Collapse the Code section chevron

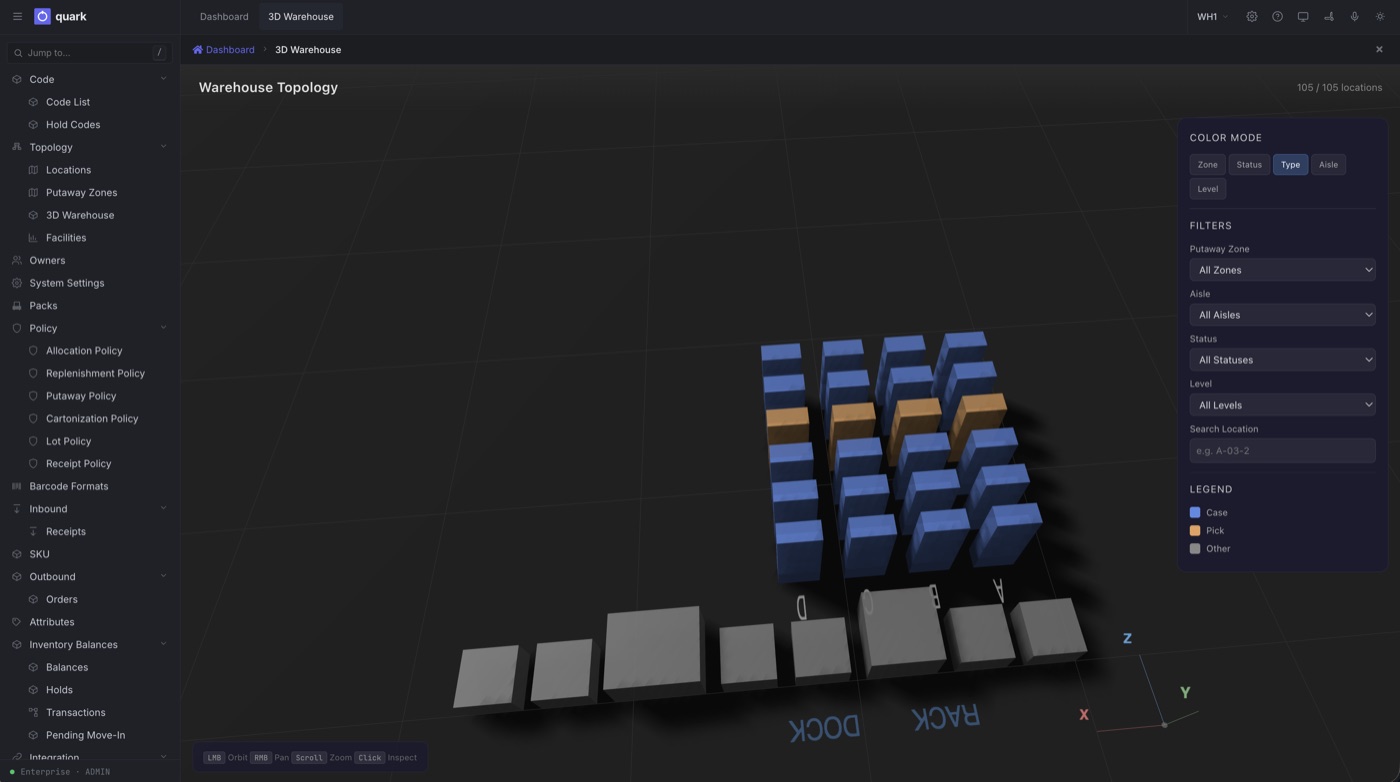[x=163, y=79]
